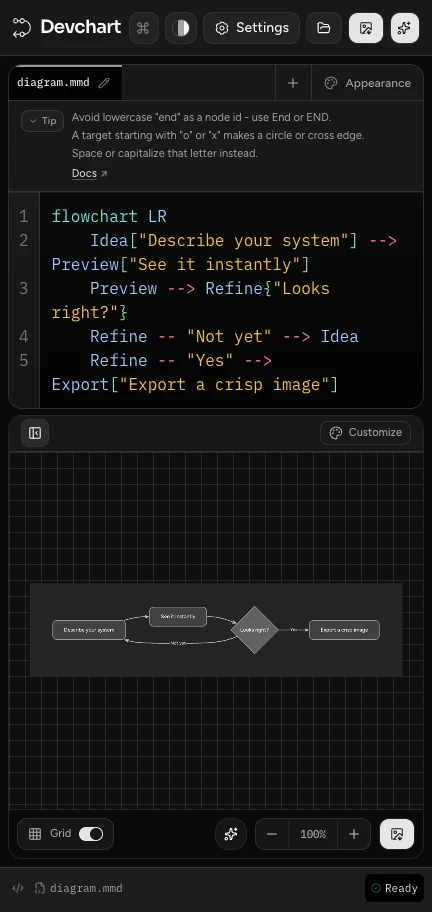The height and width of the screenshot is (912, 432).
Task: Open the command shortcuts button
Action: click(x=143, y=28)
